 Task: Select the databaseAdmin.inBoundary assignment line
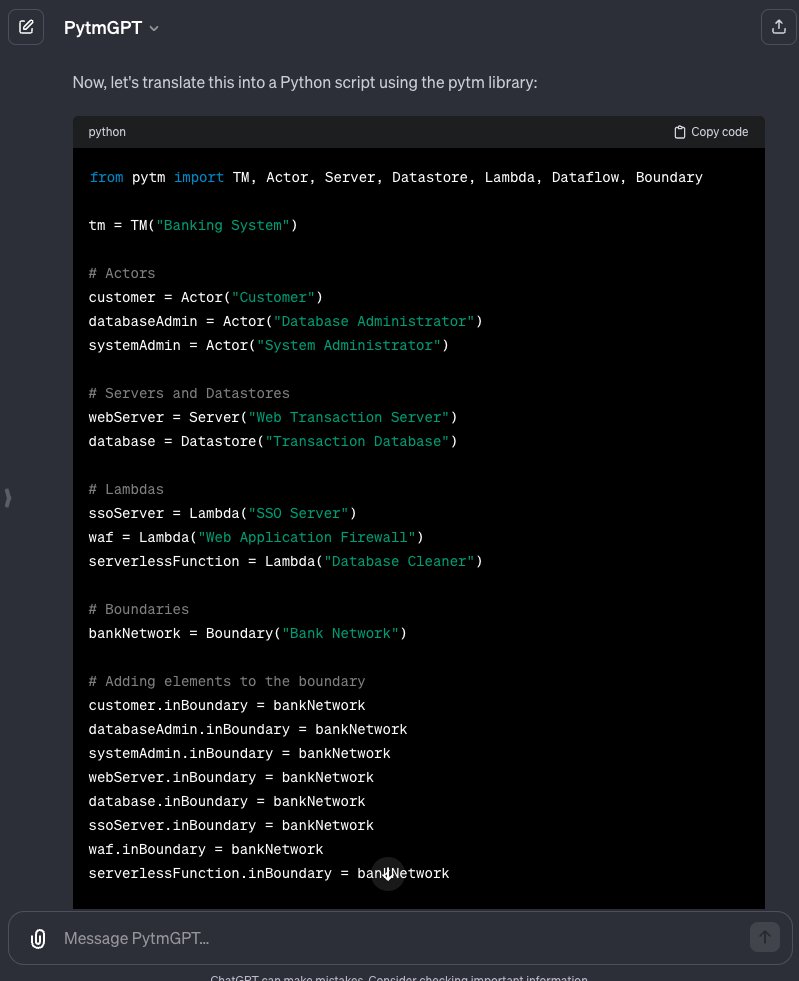click(x=248, y=729)
